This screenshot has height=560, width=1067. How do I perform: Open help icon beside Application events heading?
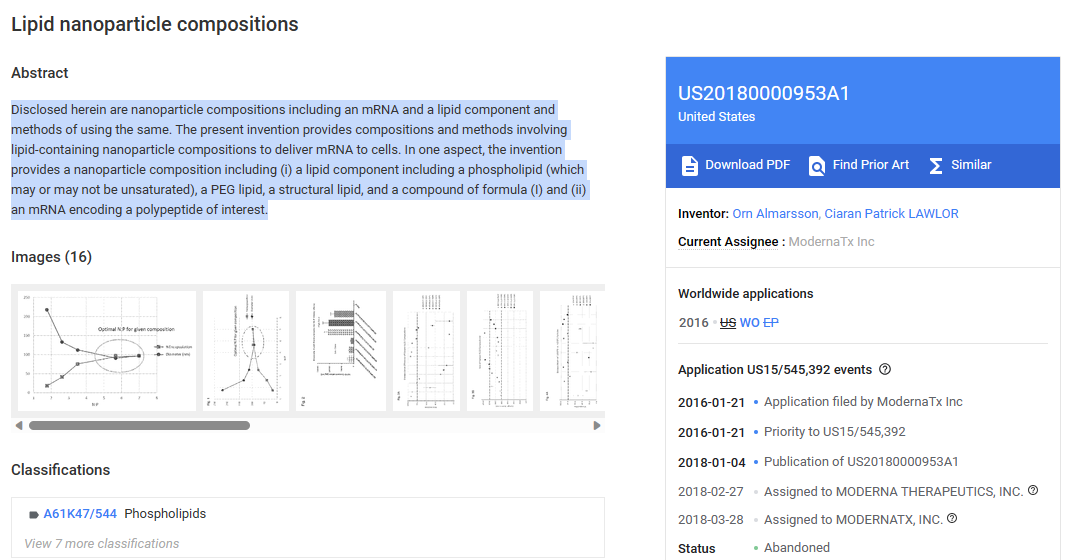[885, 369]
